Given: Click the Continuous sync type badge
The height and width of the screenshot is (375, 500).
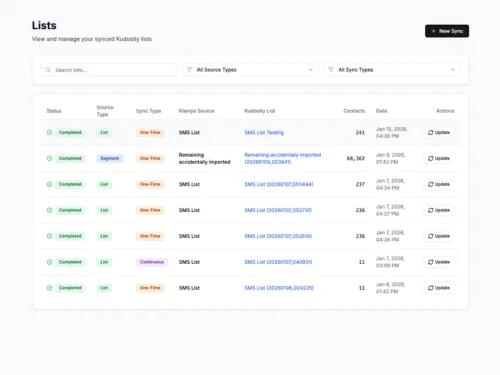Looking at the screenshot, I should [x=152, y=262].
